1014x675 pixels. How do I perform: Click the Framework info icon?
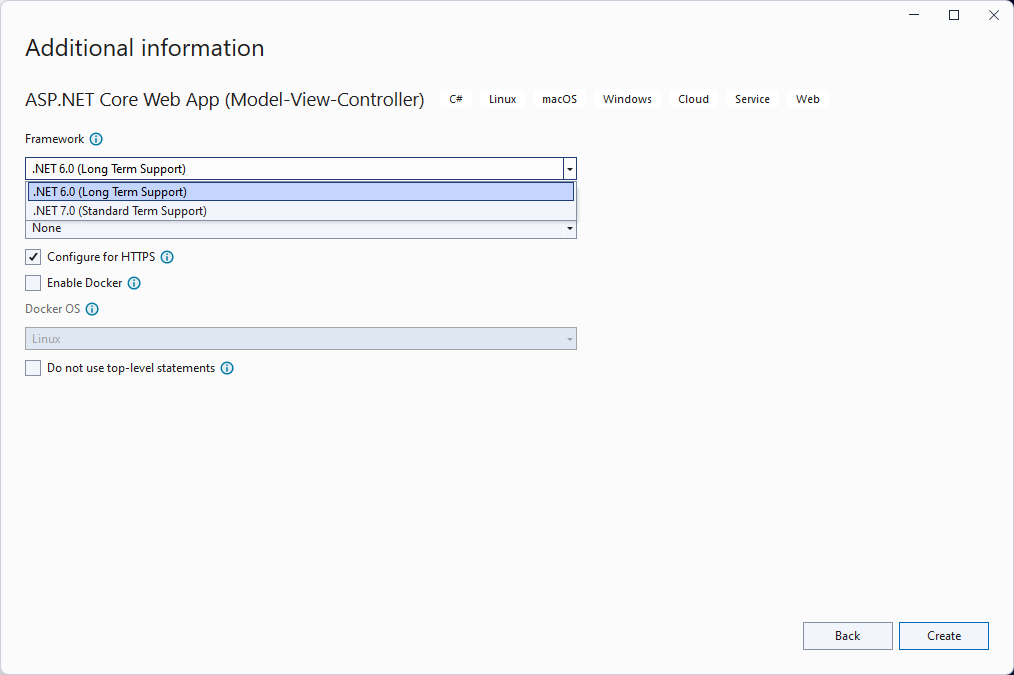(x=96, y=139)
